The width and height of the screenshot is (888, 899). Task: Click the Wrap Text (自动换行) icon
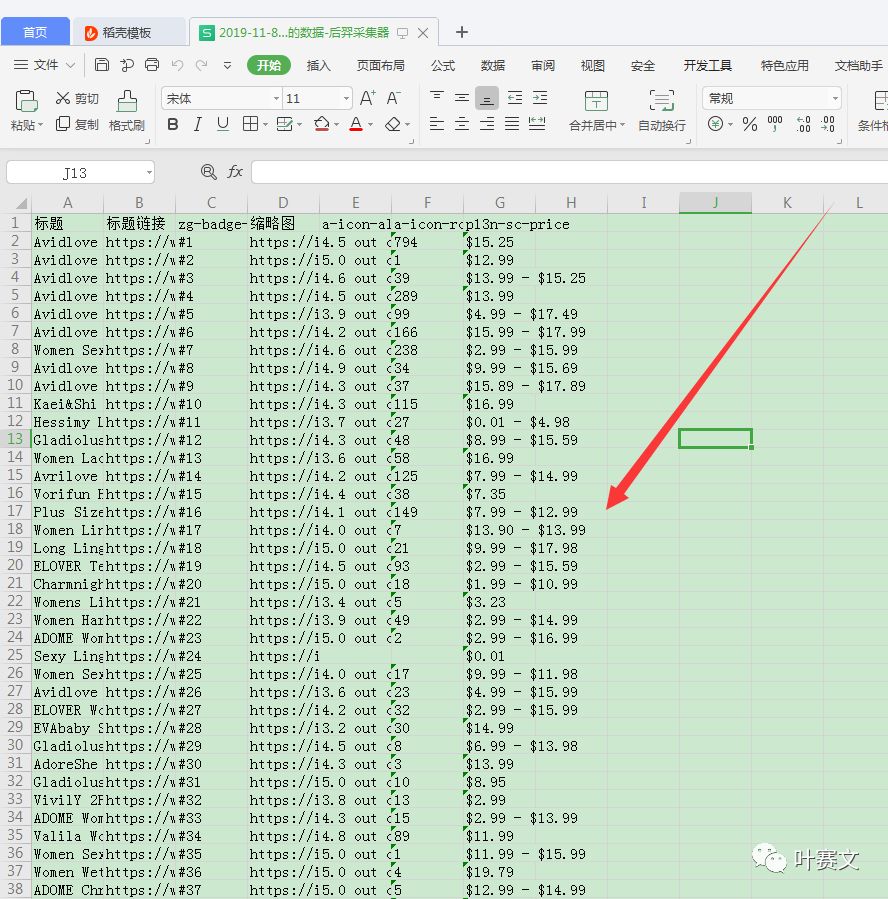(661, 110)
